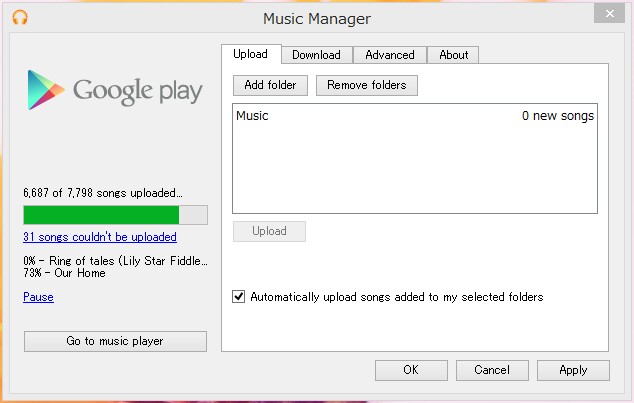Toggle the automatic upload songs checkbox
The image size is (634, 403).
[239, 297]
